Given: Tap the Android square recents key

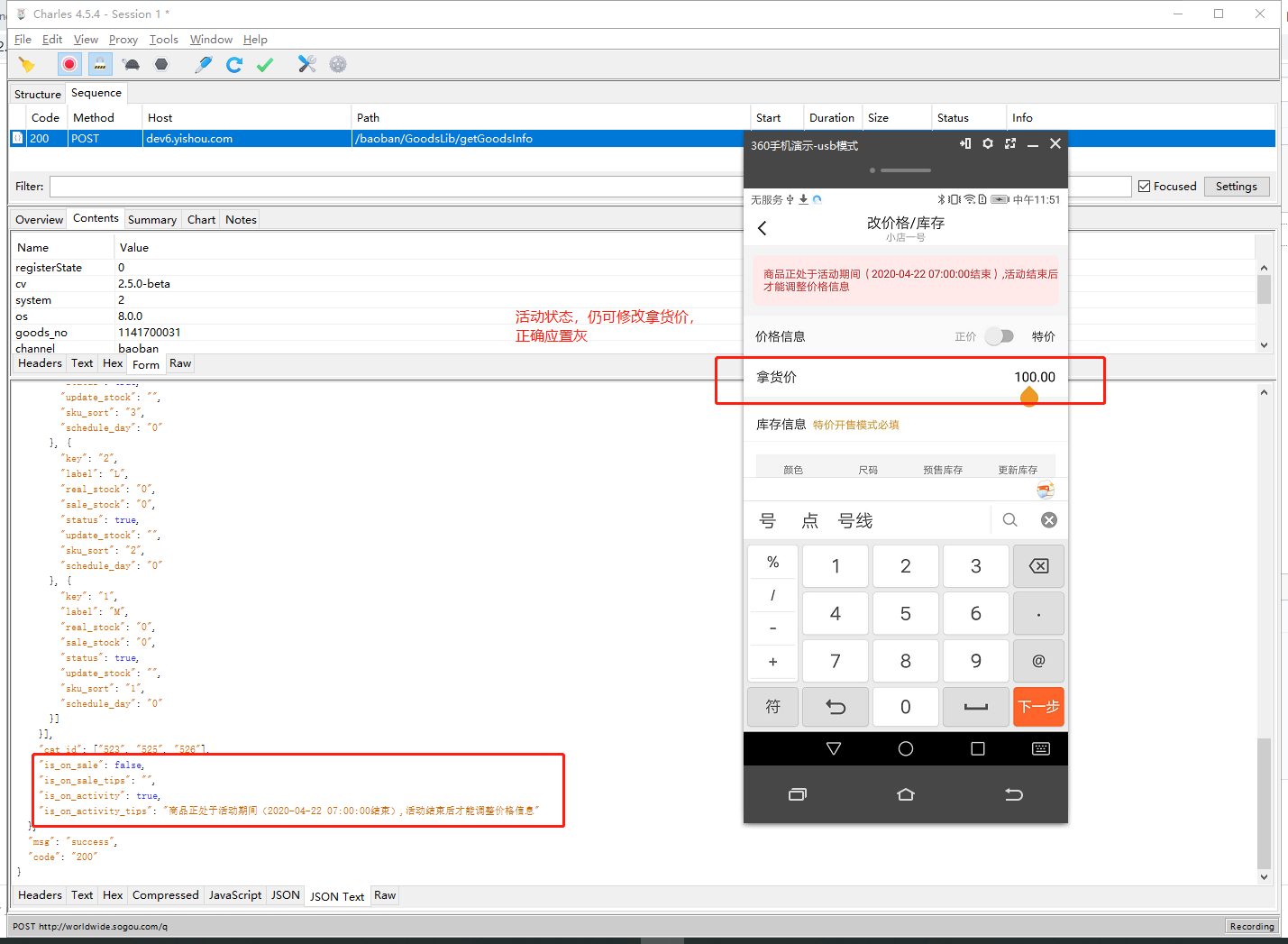Looking at the screenshot, I should (x=978, y=748).
